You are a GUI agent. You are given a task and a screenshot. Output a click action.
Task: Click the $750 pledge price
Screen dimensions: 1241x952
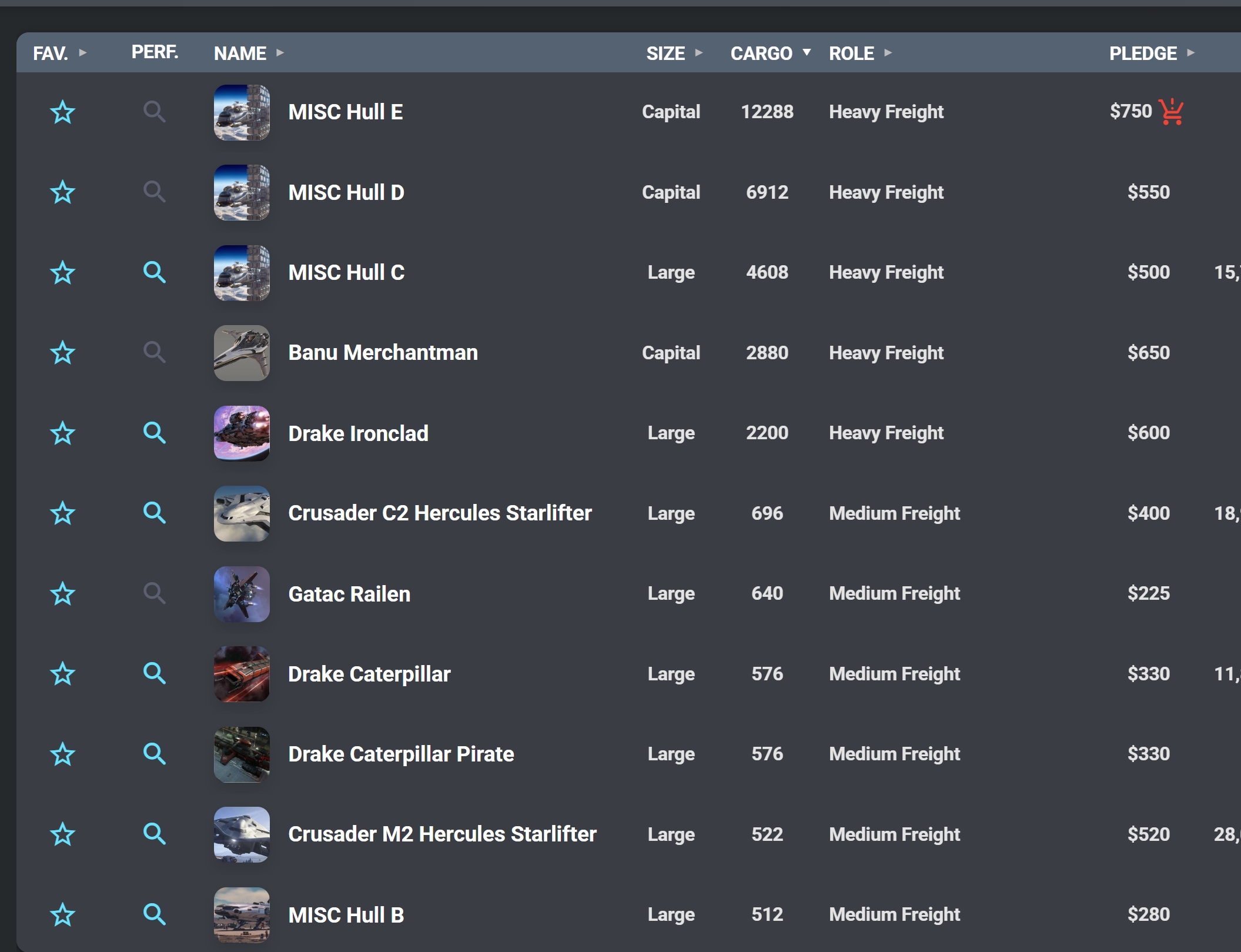(1130, 111)
